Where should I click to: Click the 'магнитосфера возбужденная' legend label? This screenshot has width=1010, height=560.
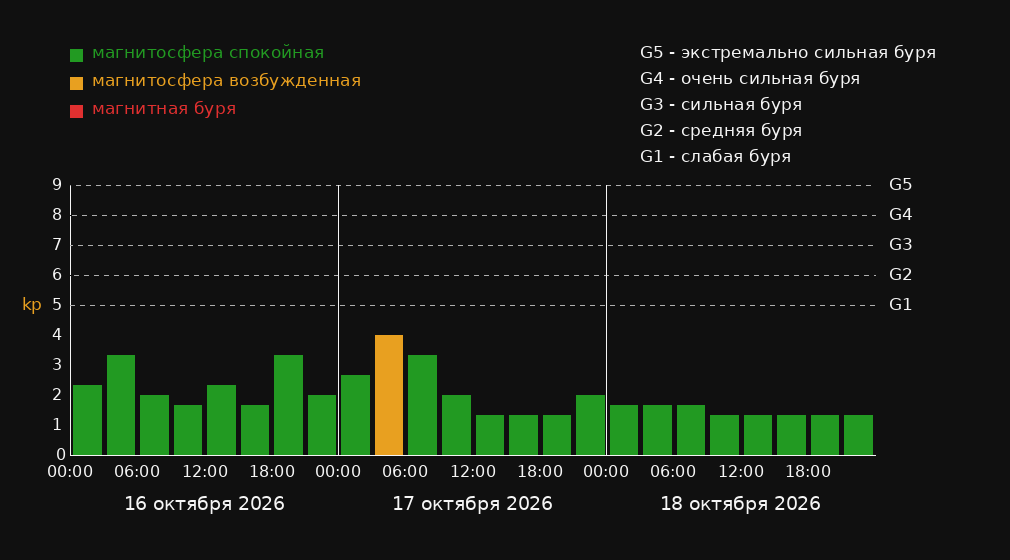(227, 81)
